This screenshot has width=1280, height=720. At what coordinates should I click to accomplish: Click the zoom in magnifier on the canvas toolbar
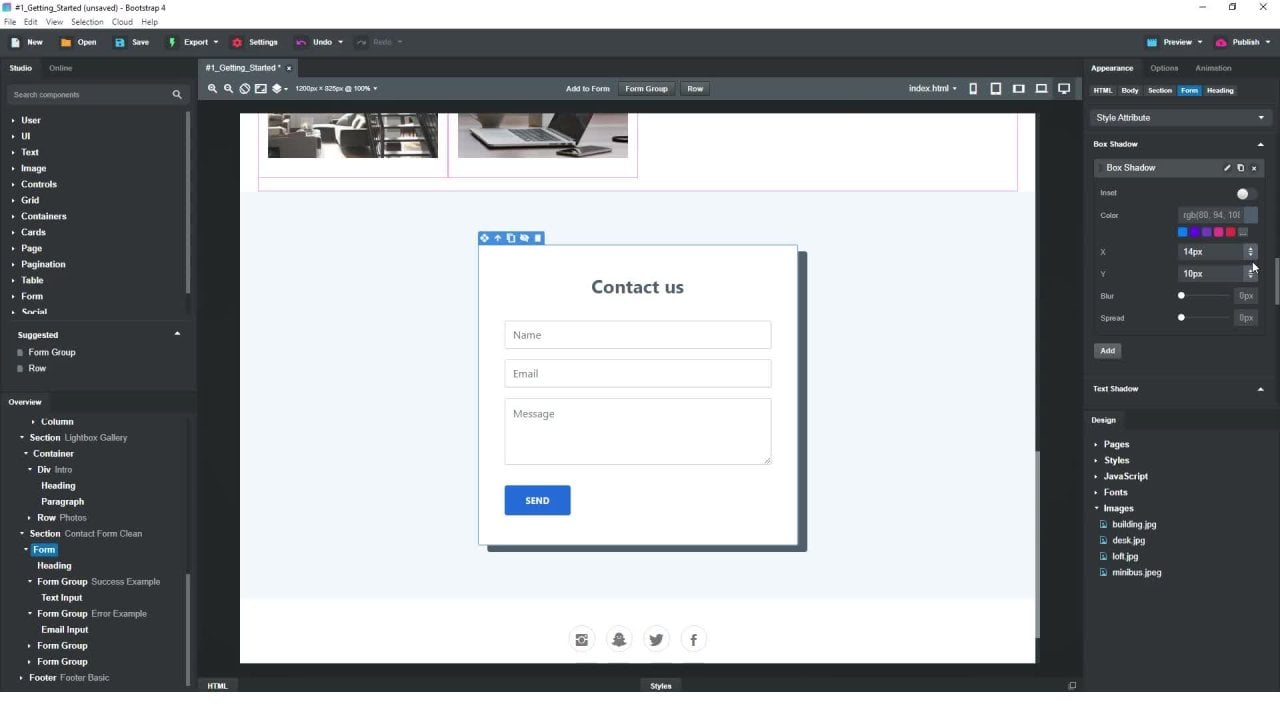[x=212, y=88]
